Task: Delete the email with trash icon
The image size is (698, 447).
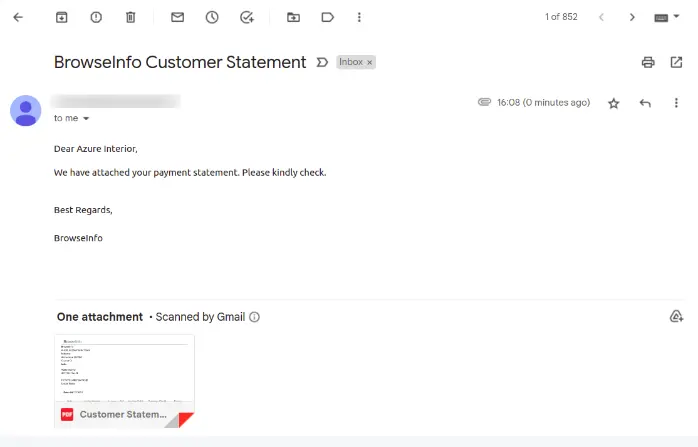Action: (130, 17)
